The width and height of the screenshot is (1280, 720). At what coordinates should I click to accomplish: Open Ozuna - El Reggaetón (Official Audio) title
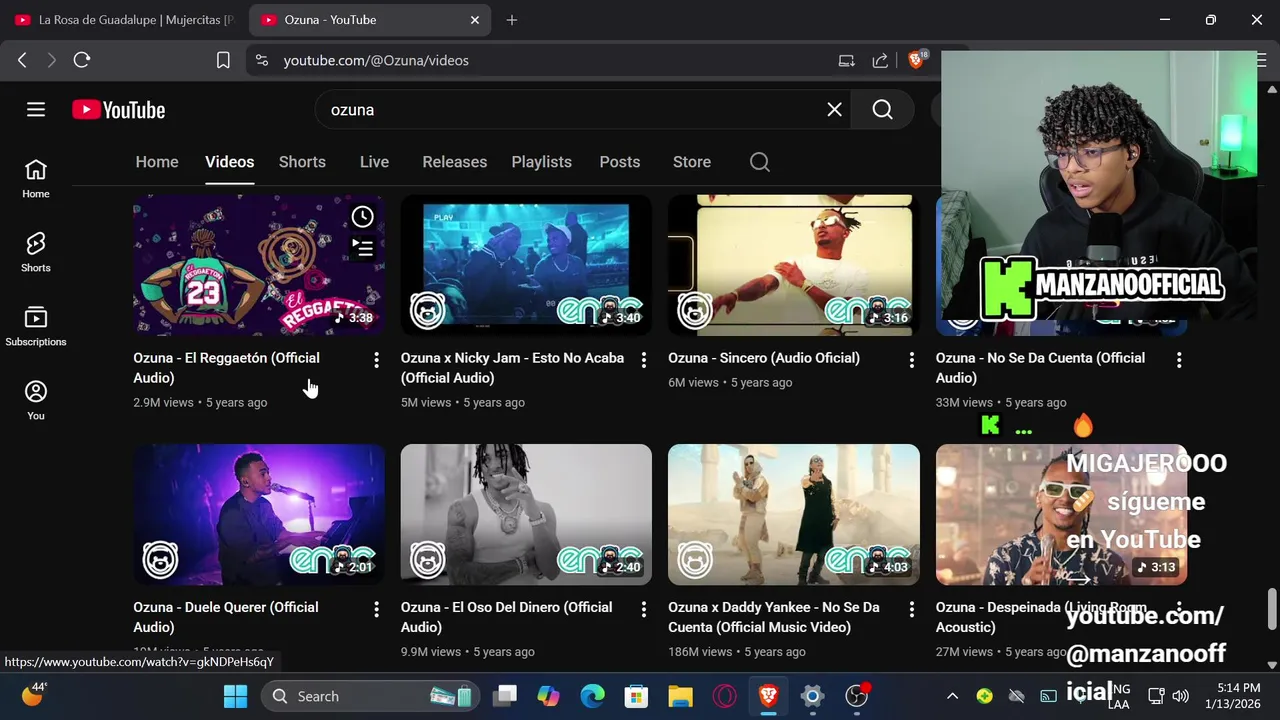coord(226,368)
